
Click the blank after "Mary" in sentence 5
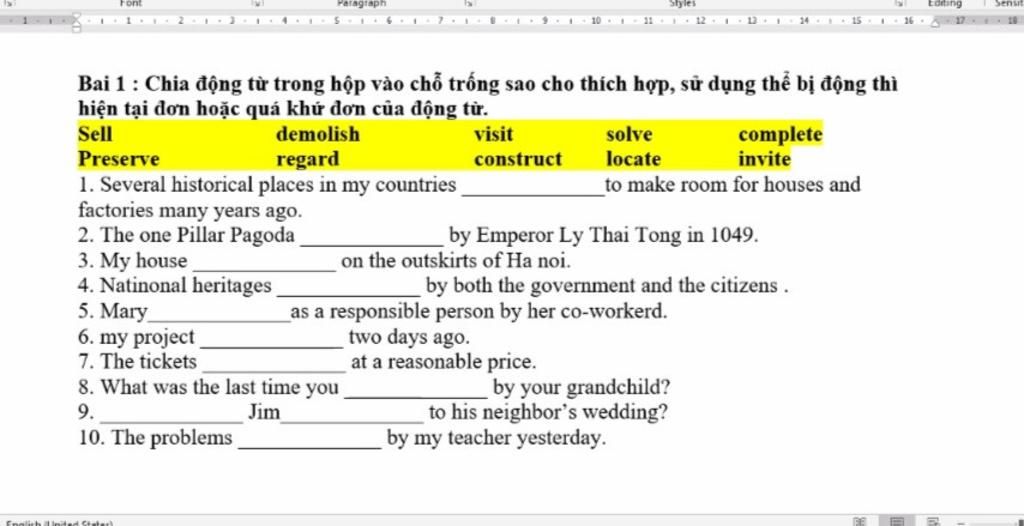click(x=219, y=314)
